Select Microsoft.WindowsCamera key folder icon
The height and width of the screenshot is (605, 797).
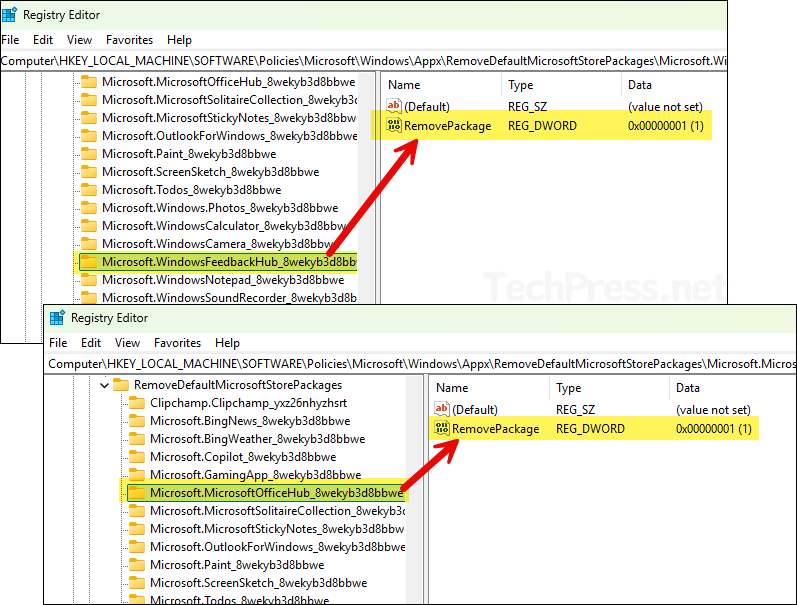(x=89, y=244)
